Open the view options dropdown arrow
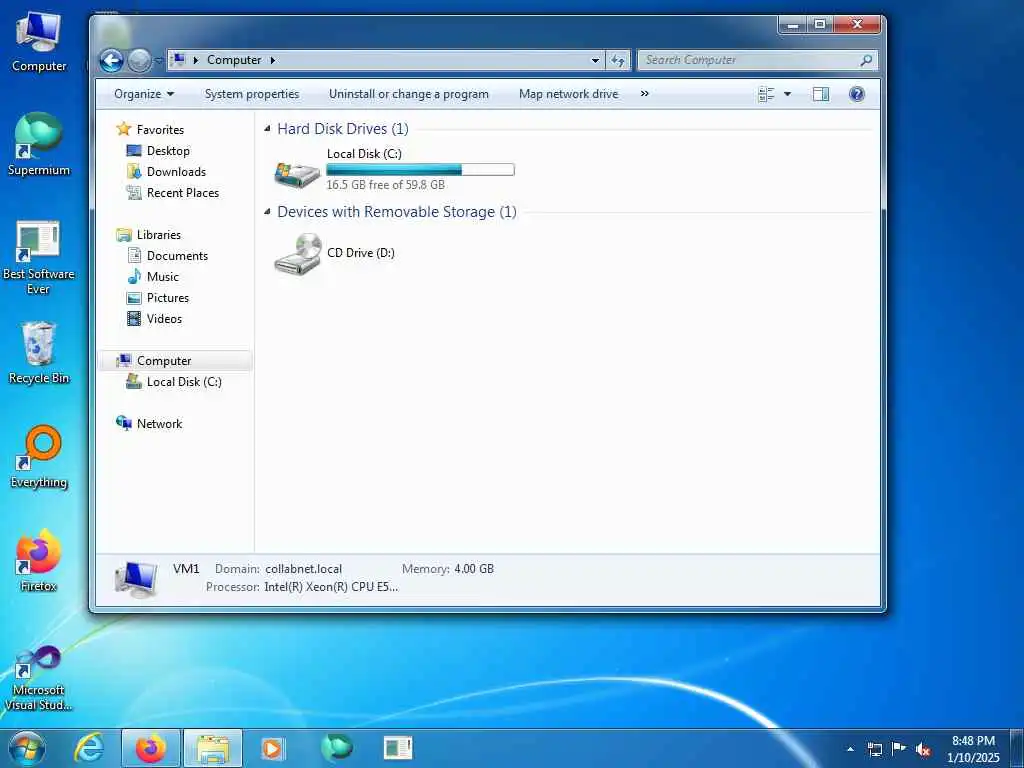1024x768 pixels. [x=788, y=94]
